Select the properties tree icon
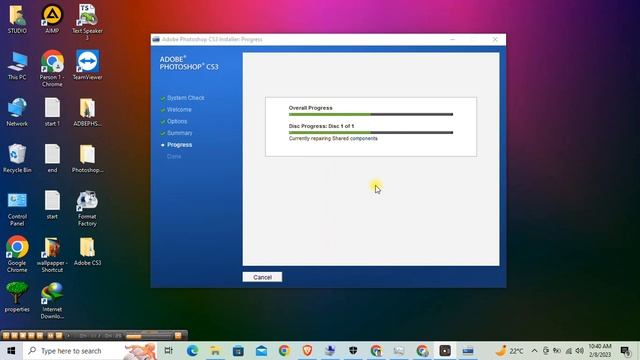This screenshot has height=360, width=640. (17, 298)
